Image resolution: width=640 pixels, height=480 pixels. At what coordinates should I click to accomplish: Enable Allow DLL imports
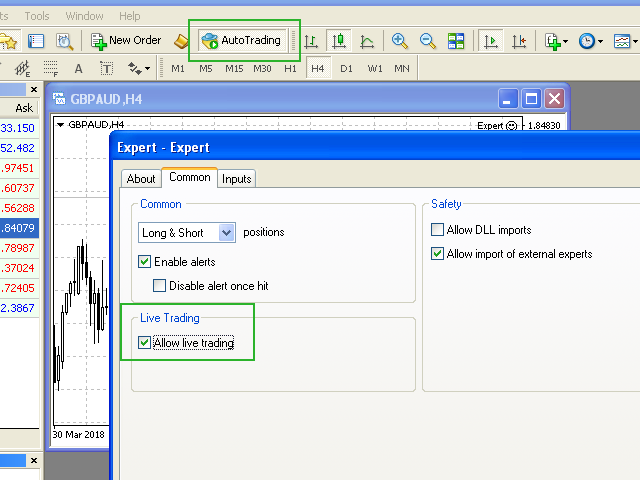pyautogui.click(x=437, y=230)
